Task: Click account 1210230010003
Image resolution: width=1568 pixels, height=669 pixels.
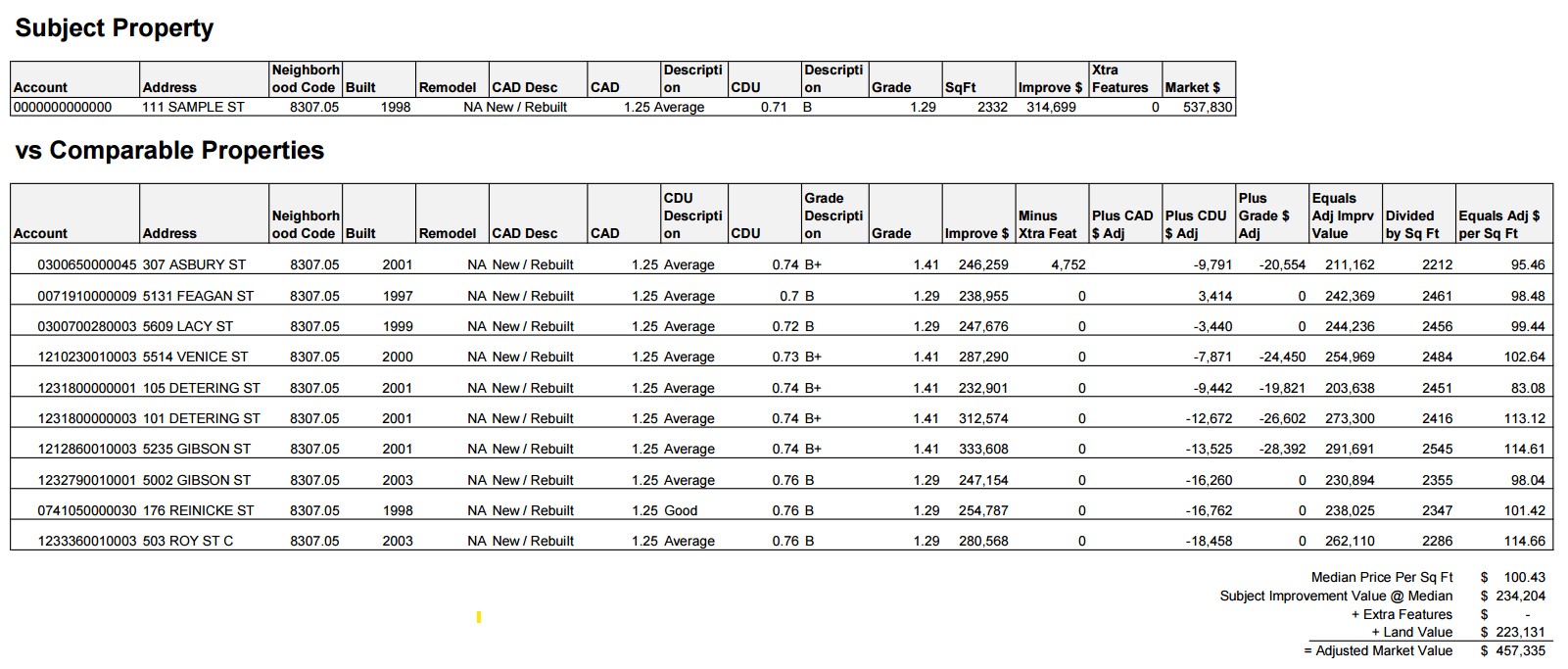Action: tap(87, 357)
